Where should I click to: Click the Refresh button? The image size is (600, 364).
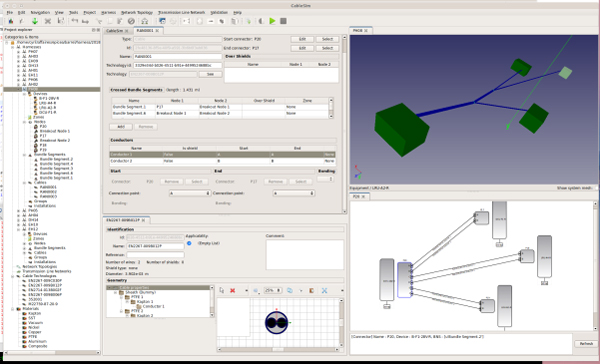pos(586,344)
